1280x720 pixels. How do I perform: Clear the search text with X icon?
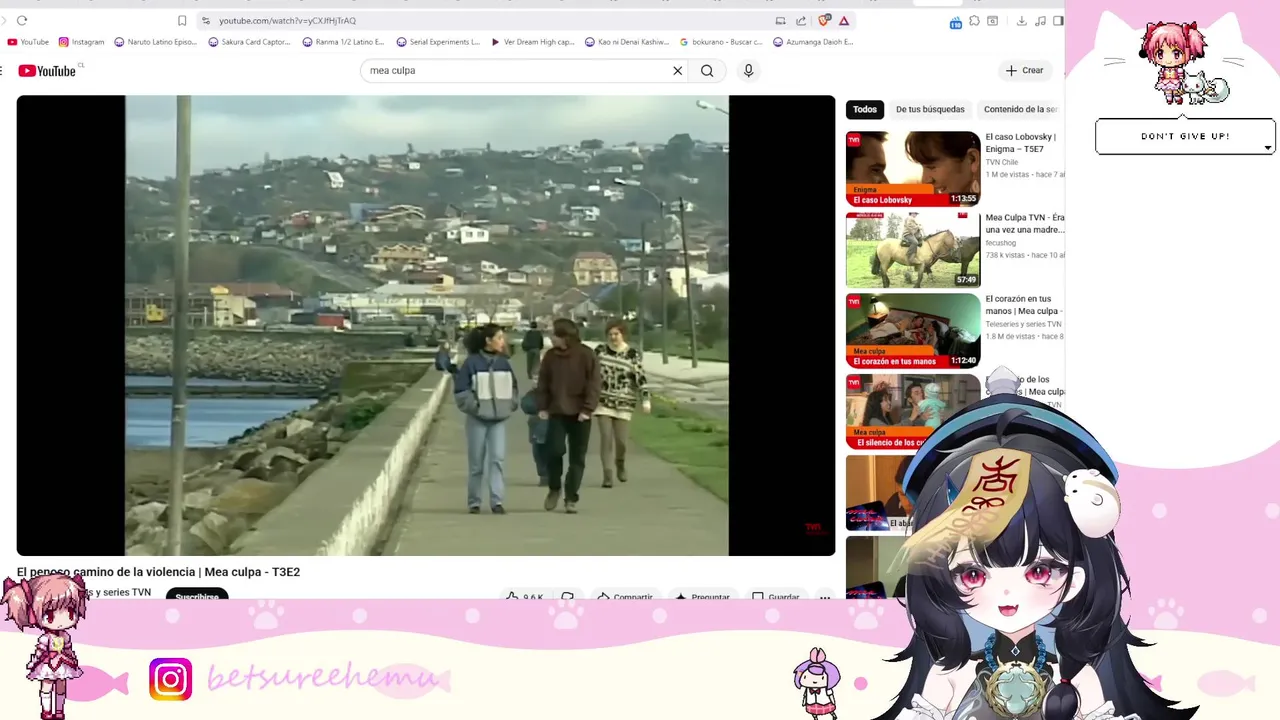tap(677, 71)
